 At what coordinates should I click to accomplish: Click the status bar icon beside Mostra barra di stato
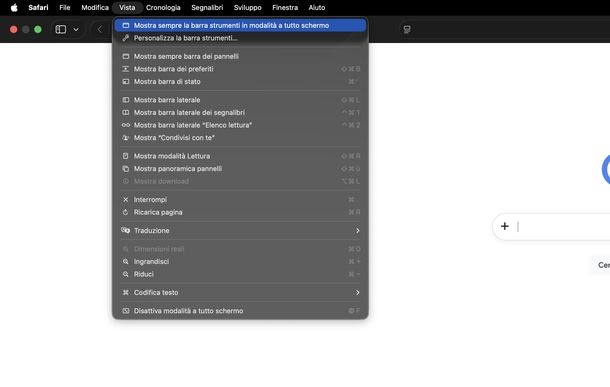pos(126,82)
